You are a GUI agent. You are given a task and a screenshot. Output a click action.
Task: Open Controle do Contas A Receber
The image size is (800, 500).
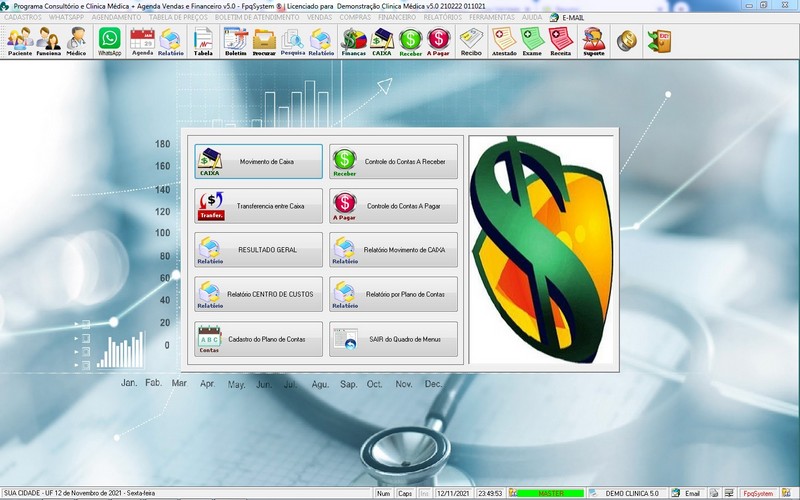click(393, 161)
